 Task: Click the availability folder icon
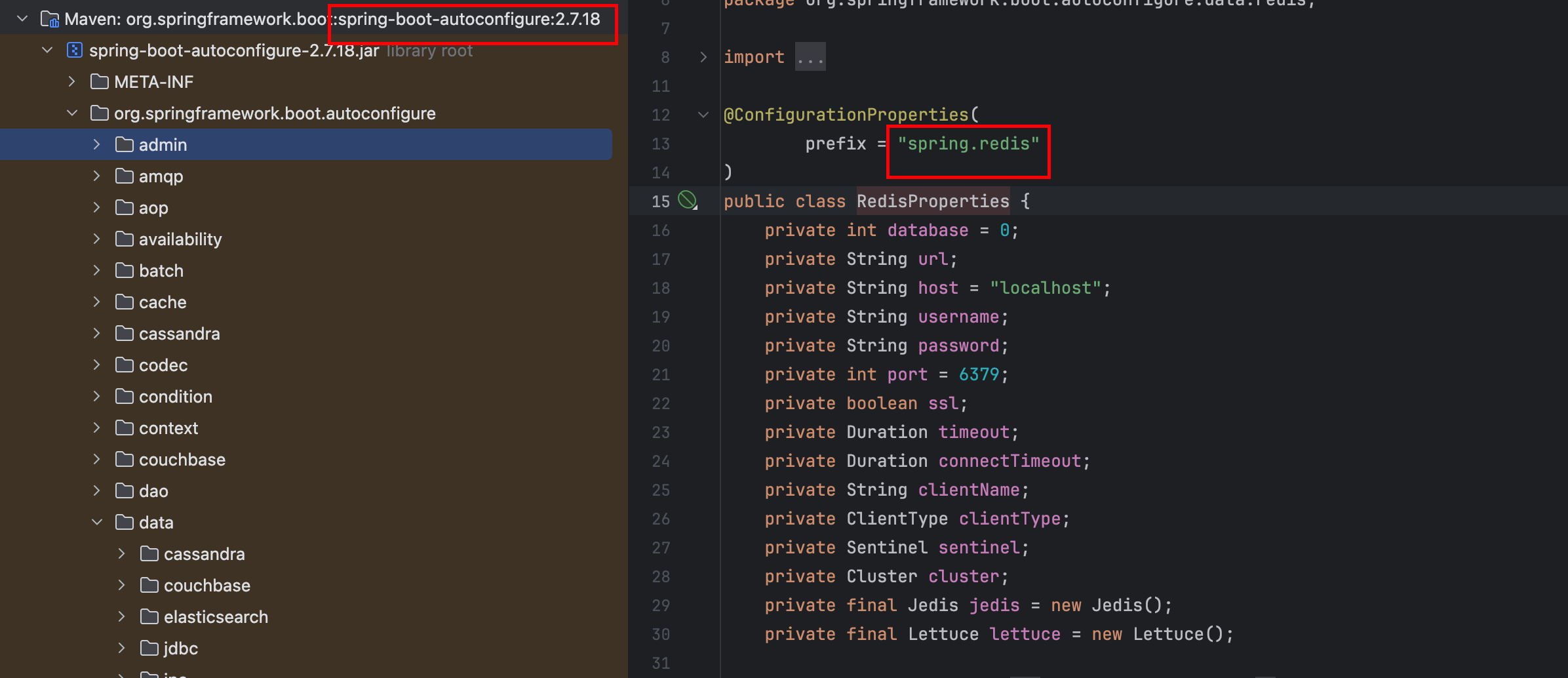pyautogui.click(x=125, y=239)
